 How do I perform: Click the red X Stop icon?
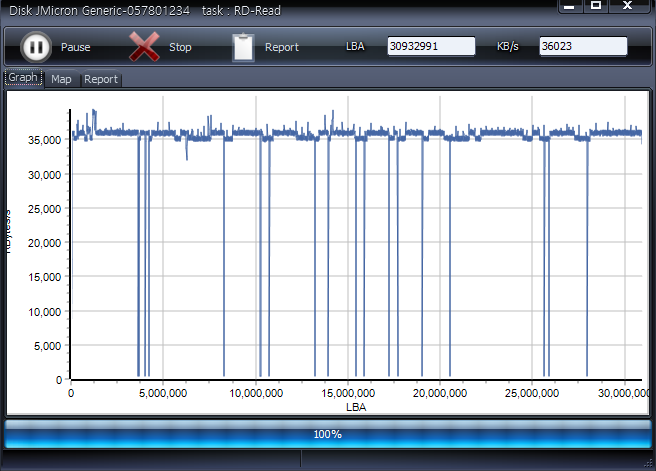145,47
